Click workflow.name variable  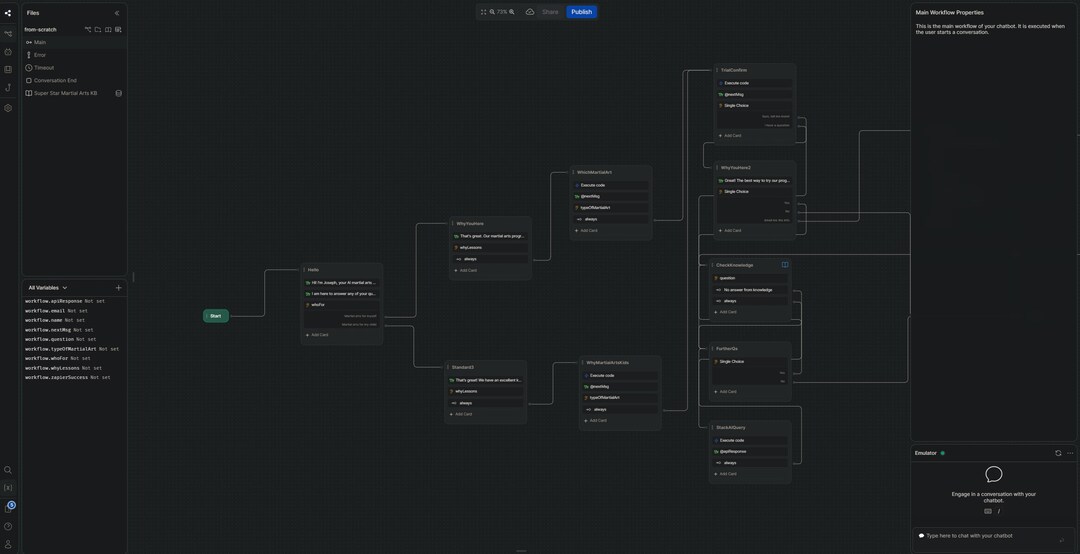(55, 320)
